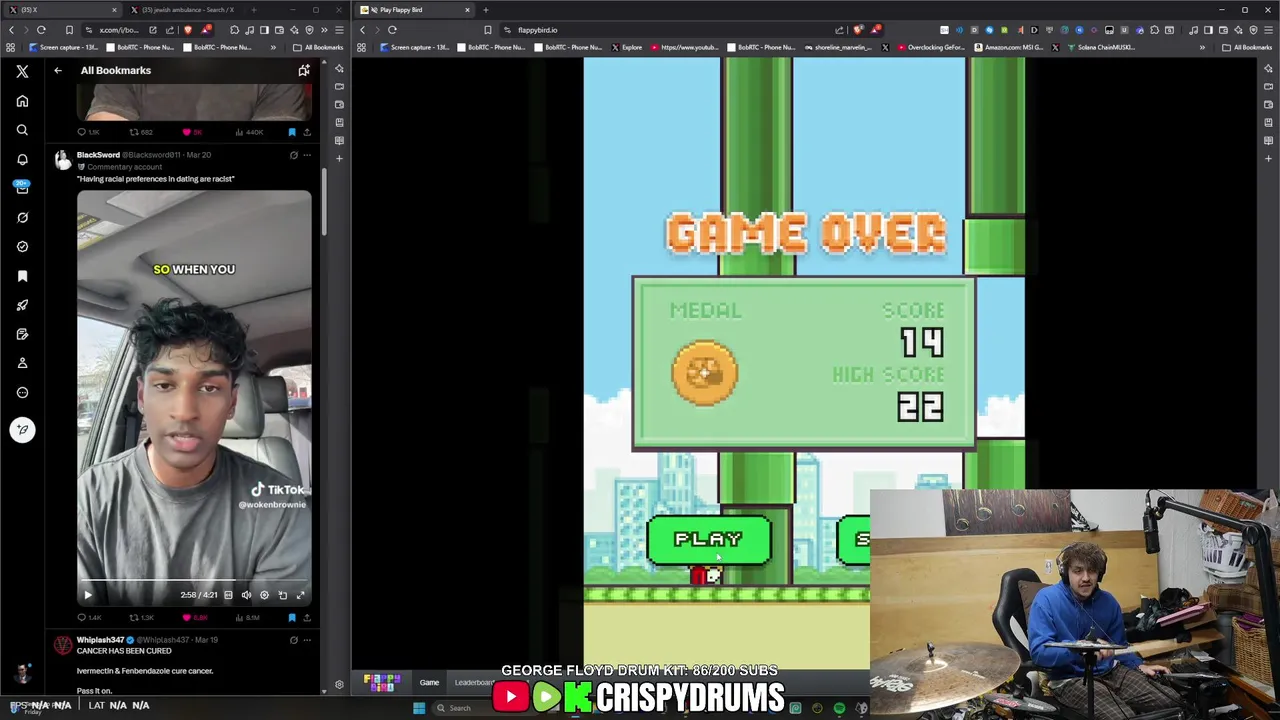Toggle captions on the TikTok video player
This screenshot has width=1280, height=720.
tap(228, 595)
